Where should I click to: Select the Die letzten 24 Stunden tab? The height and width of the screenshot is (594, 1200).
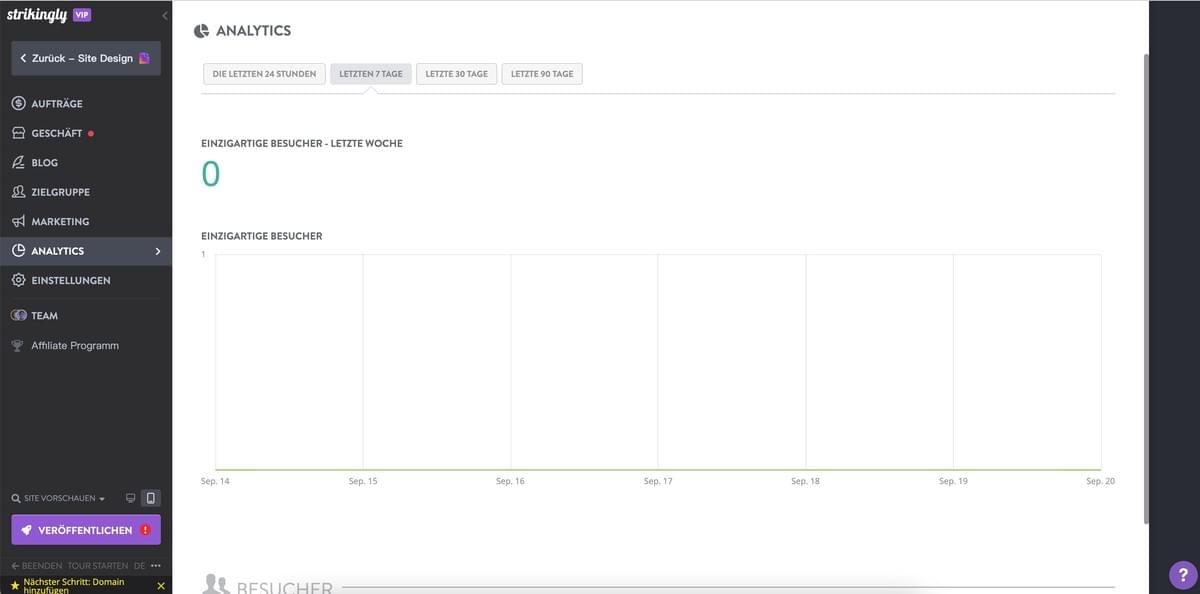263,73
